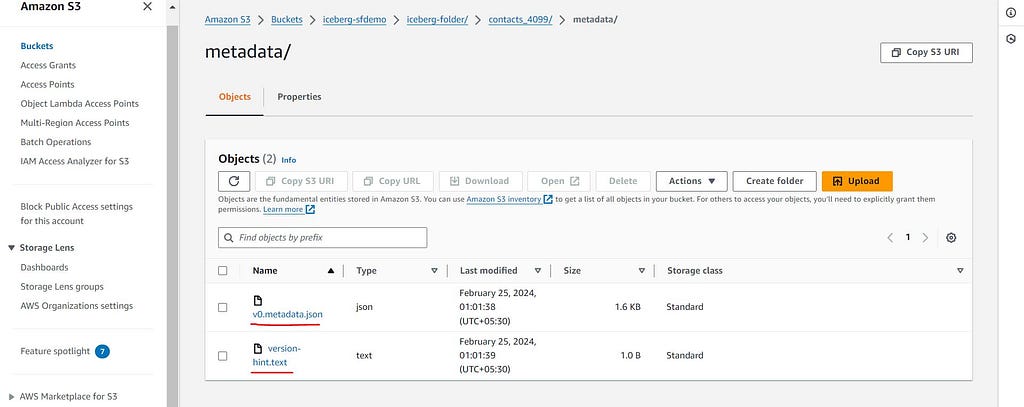Open Access Grants in sidebar

coord(48,65)
